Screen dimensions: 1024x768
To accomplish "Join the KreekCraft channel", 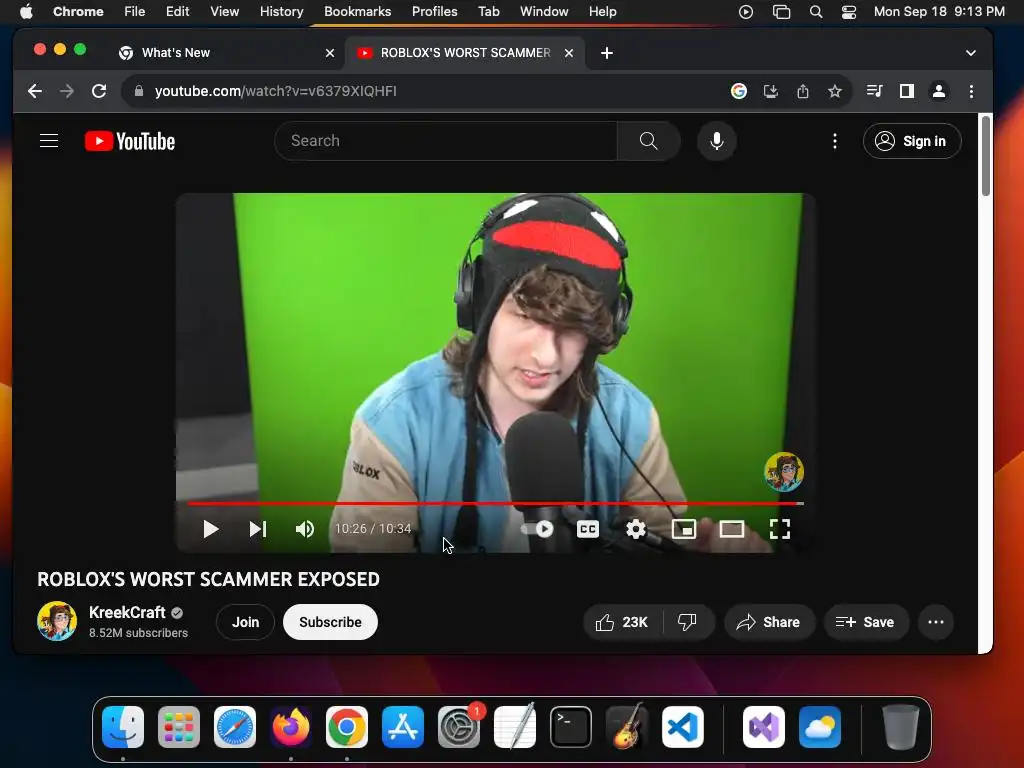I will click(x=246, y=622).
